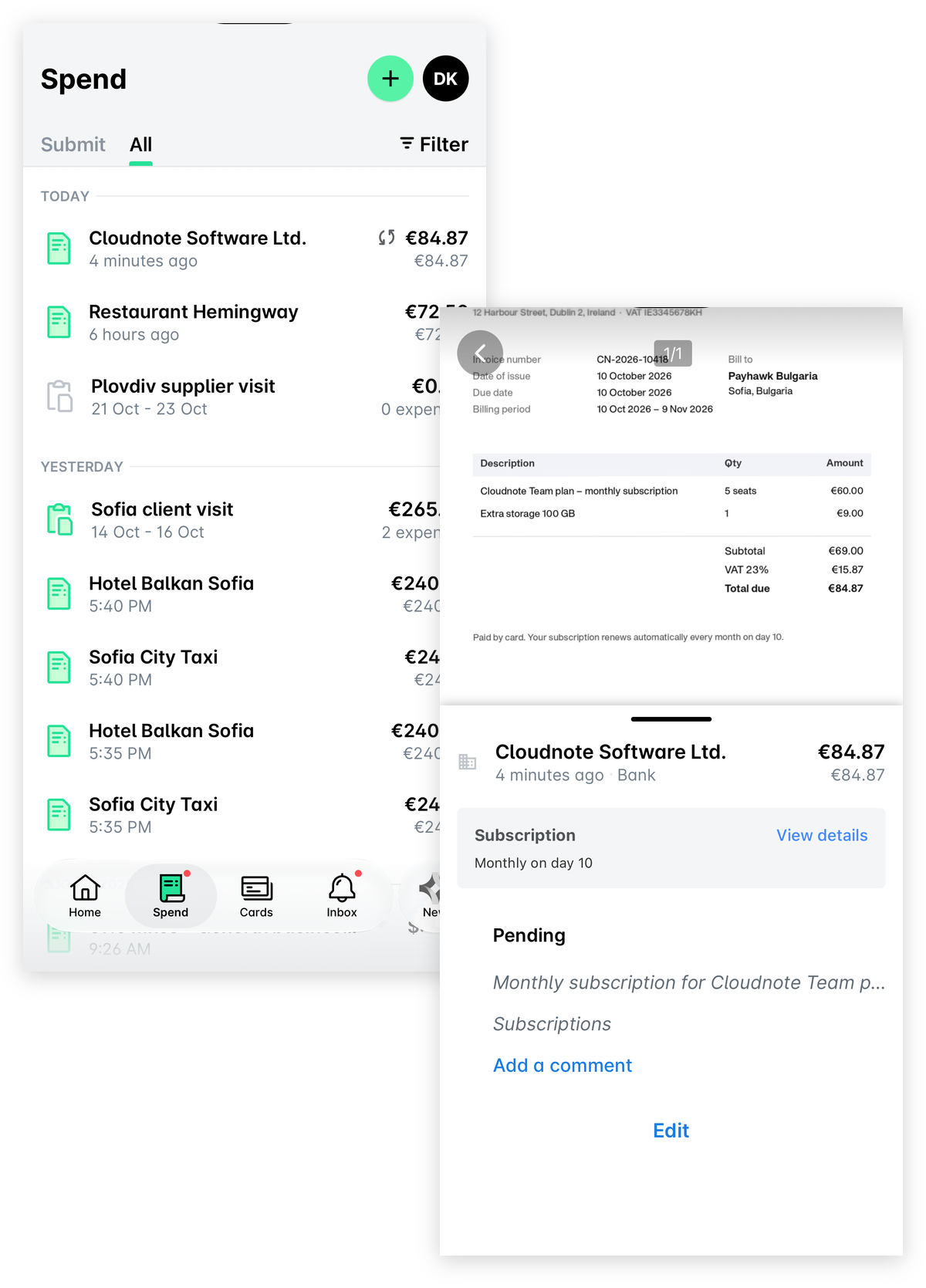The image size is (926, 1288).
Task: Click the 'Monthly subscription for Cloudnote Team' note
Action: tap(688, 982)
